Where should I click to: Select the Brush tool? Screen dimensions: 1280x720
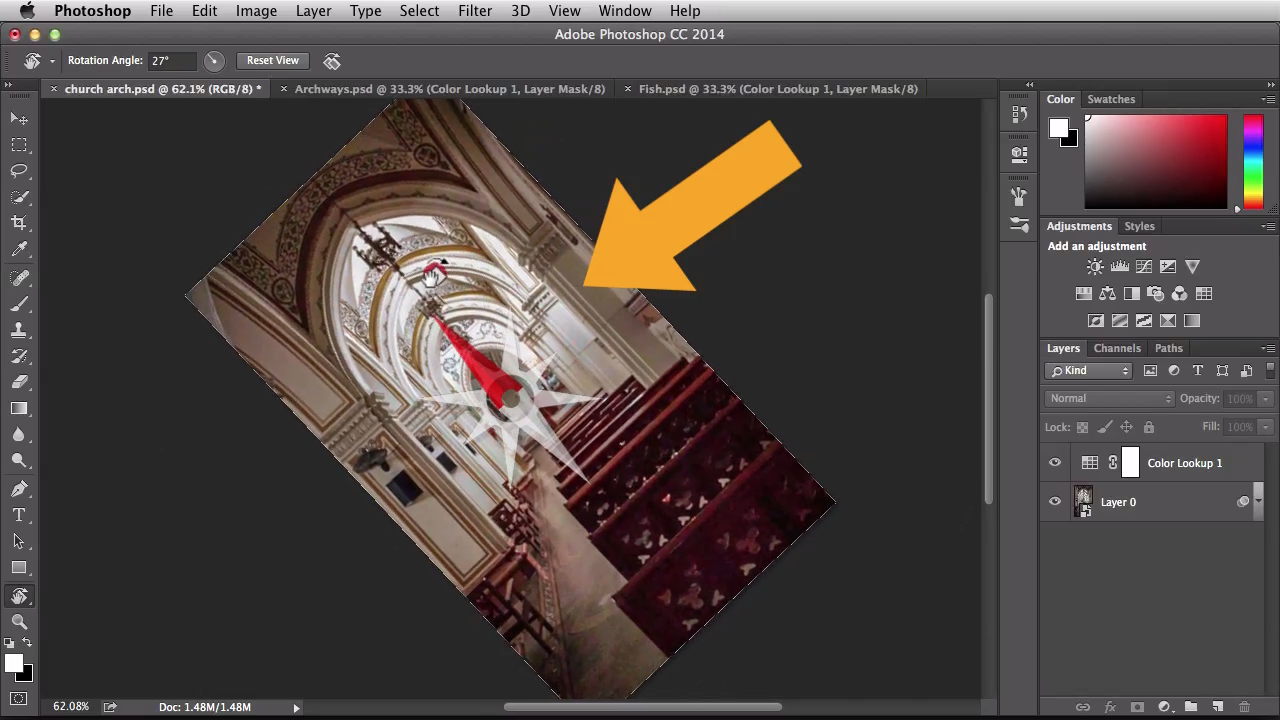[19, 303]
